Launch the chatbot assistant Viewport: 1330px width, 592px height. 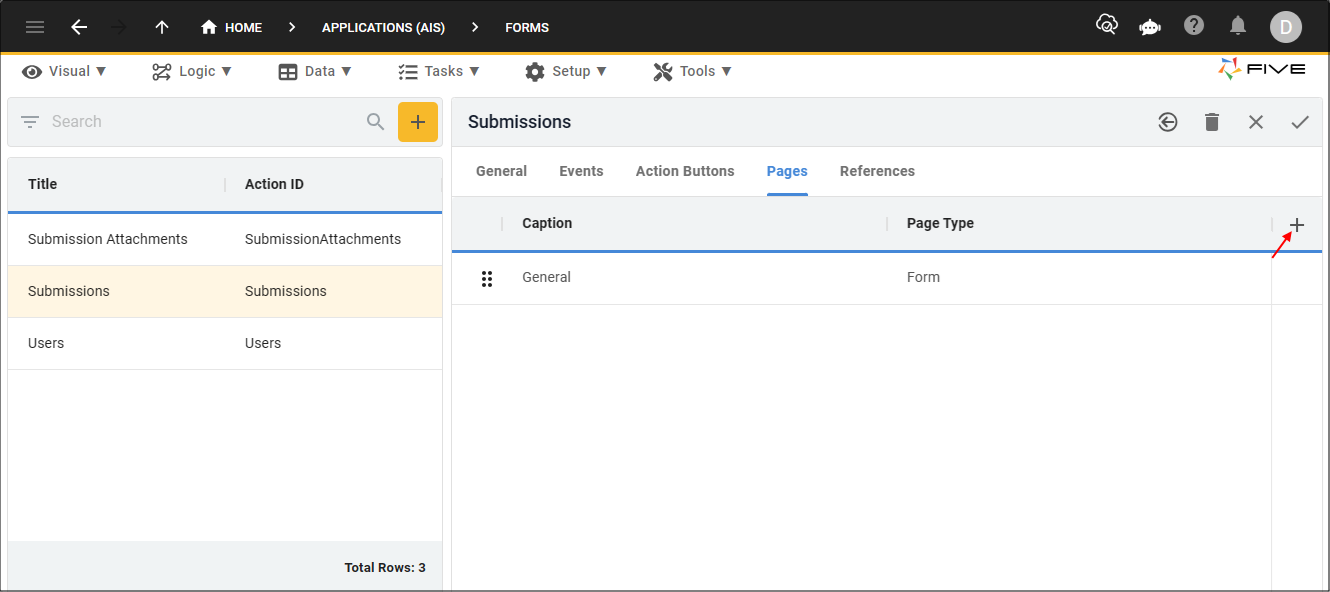pyautogui.click(x=1150, y=27)
